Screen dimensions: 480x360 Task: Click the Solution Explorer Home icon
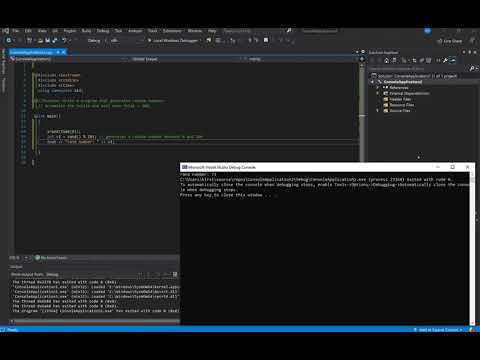coord(387,60)
